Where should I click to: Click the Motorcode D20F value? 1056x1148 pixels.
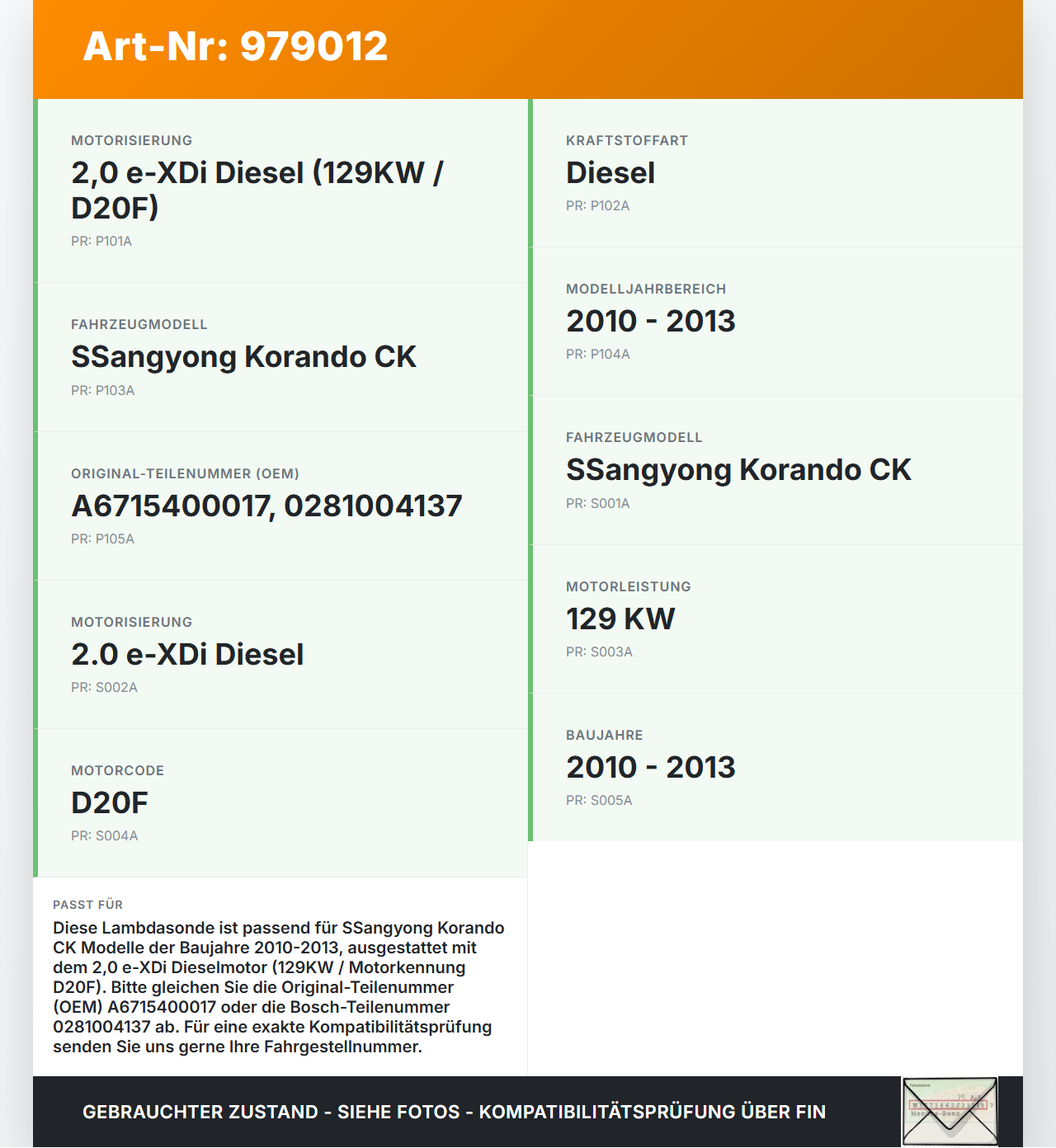[x=110, y=803]
